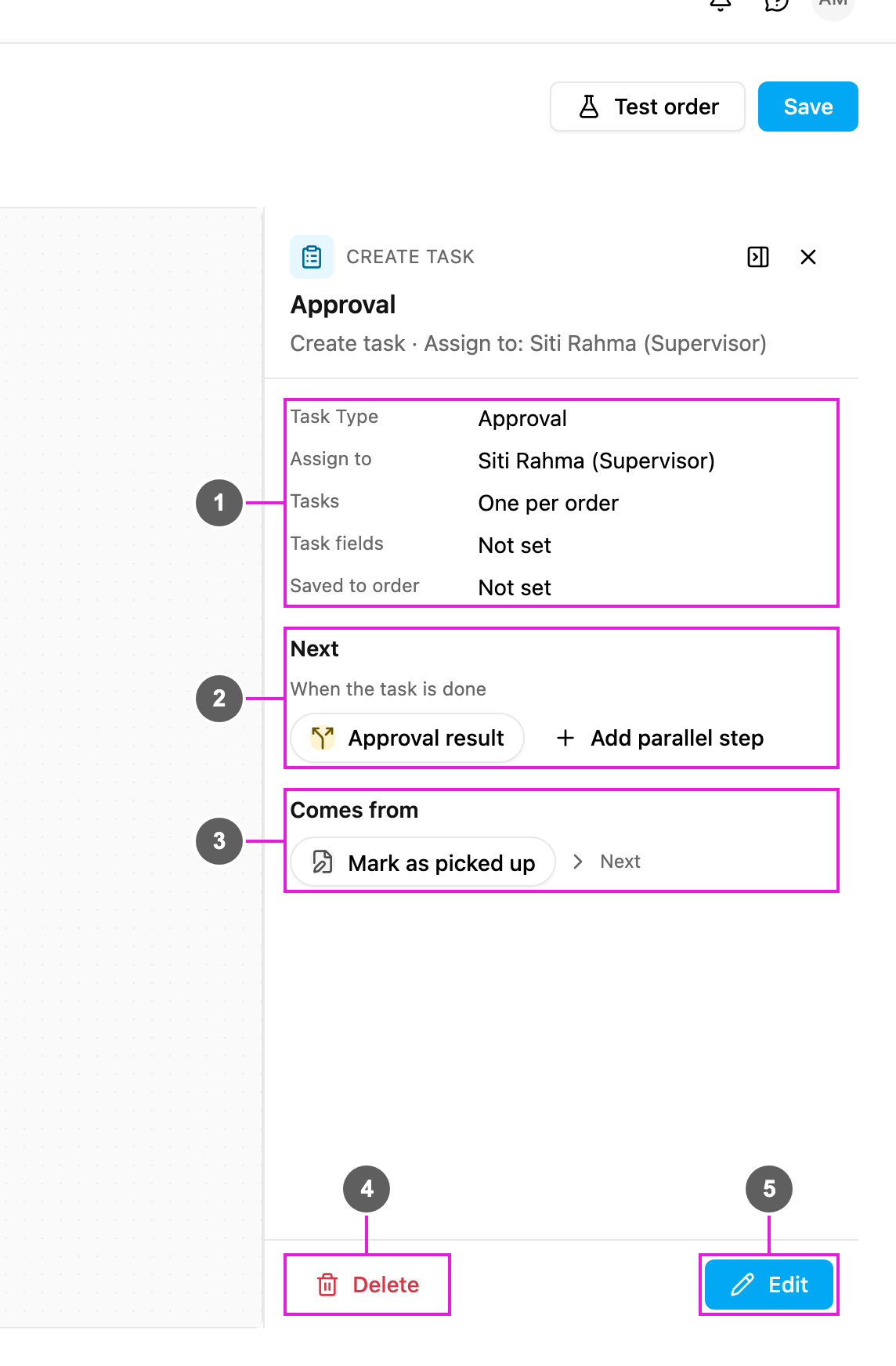This screenshot has height=1366, width=896.
Task: Click the Approval heading text
Action: (x=343, y=305)
